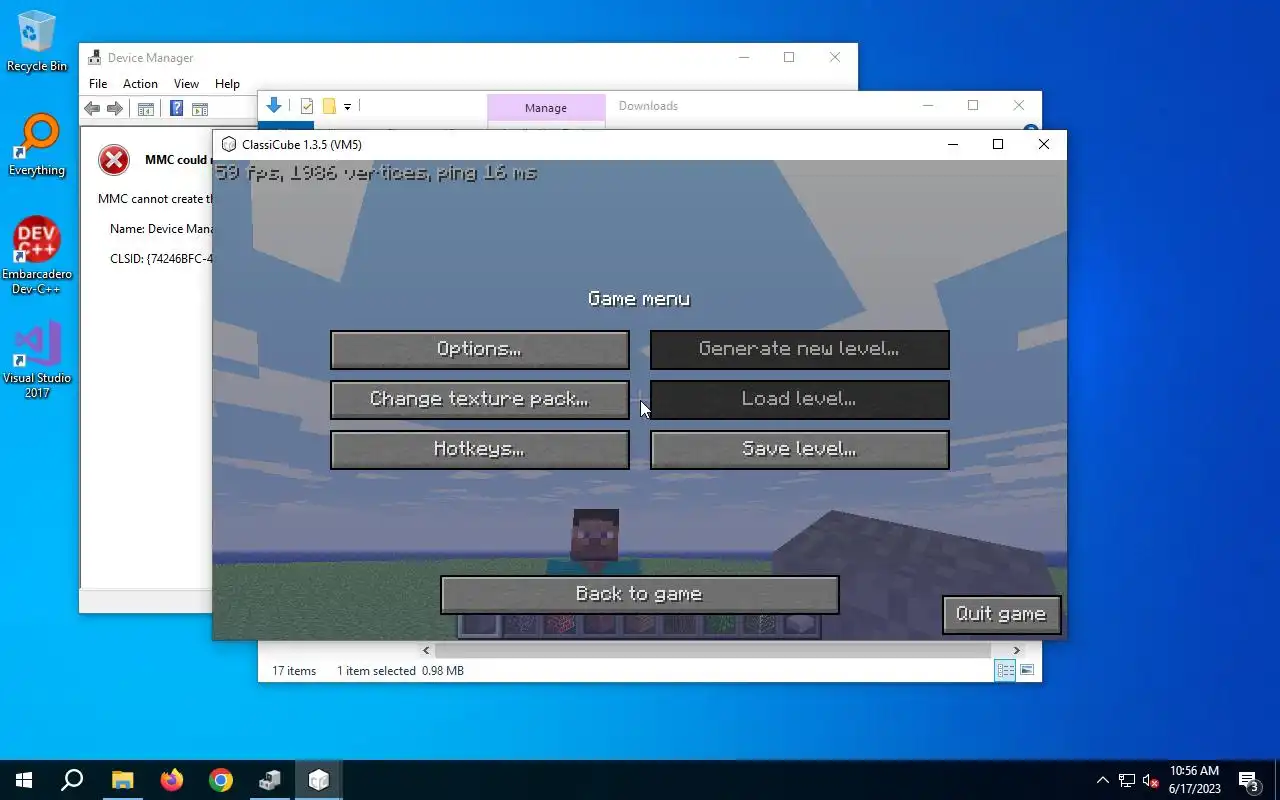Launch Google Chrome from the taskbar
This screenshot has width=1280, height=800.
[x=220, y=780]
